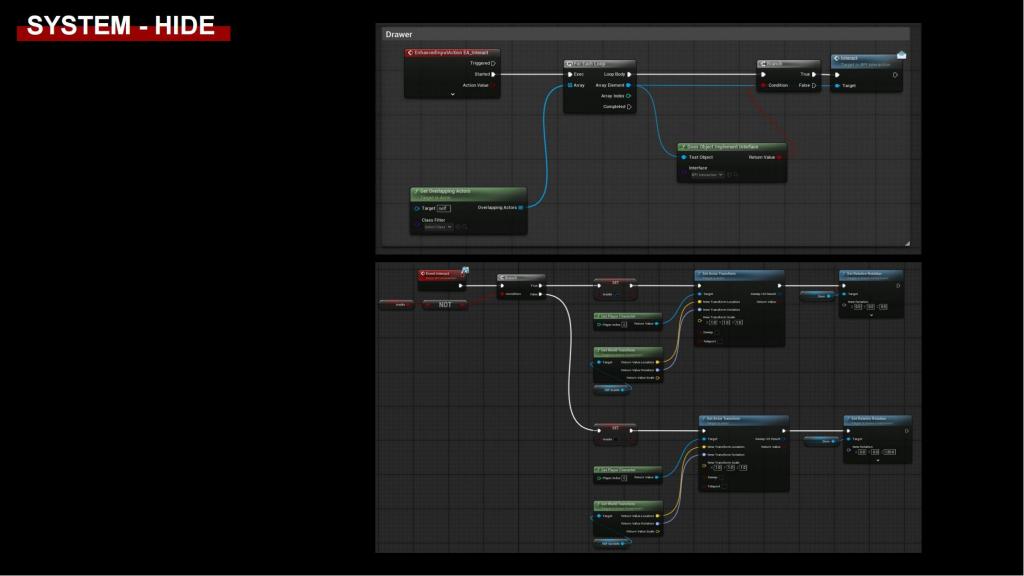The height and width of the screenshot is (576, 1024).
Task: Click the Started execution pin
Action: click(x=493, y=74)
